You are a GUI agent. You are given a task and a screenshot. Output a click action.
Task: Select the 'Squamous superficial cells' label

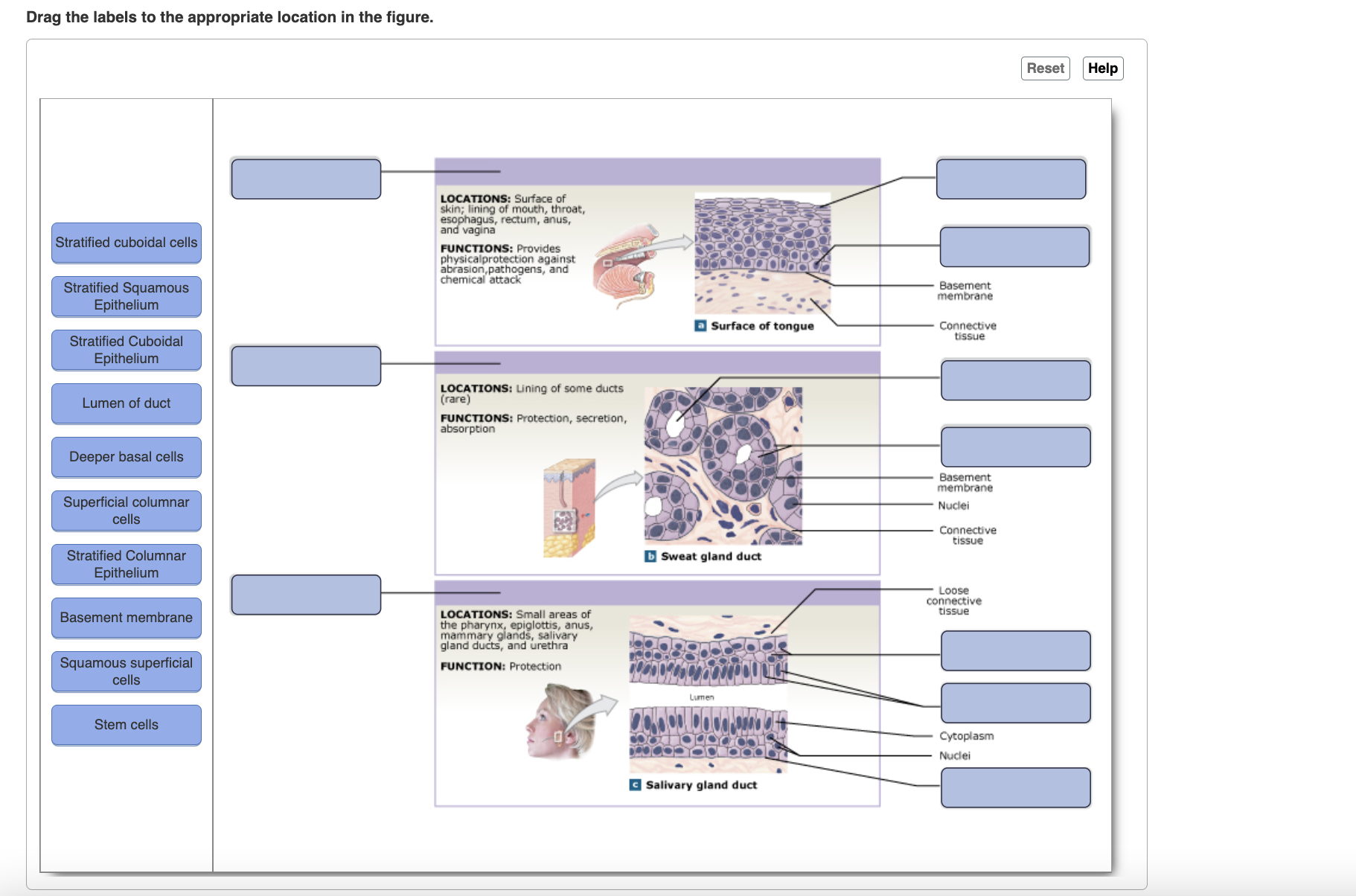(x=127, y=671)
